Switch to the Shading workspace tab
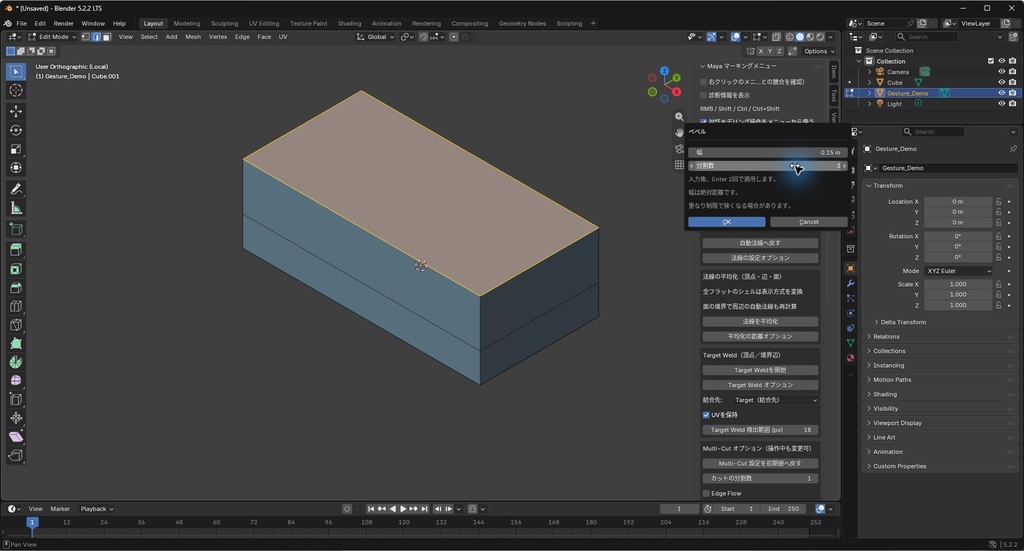Image resolution: width=1024 pixels, height=551 pixels. [x=349, y=24]
